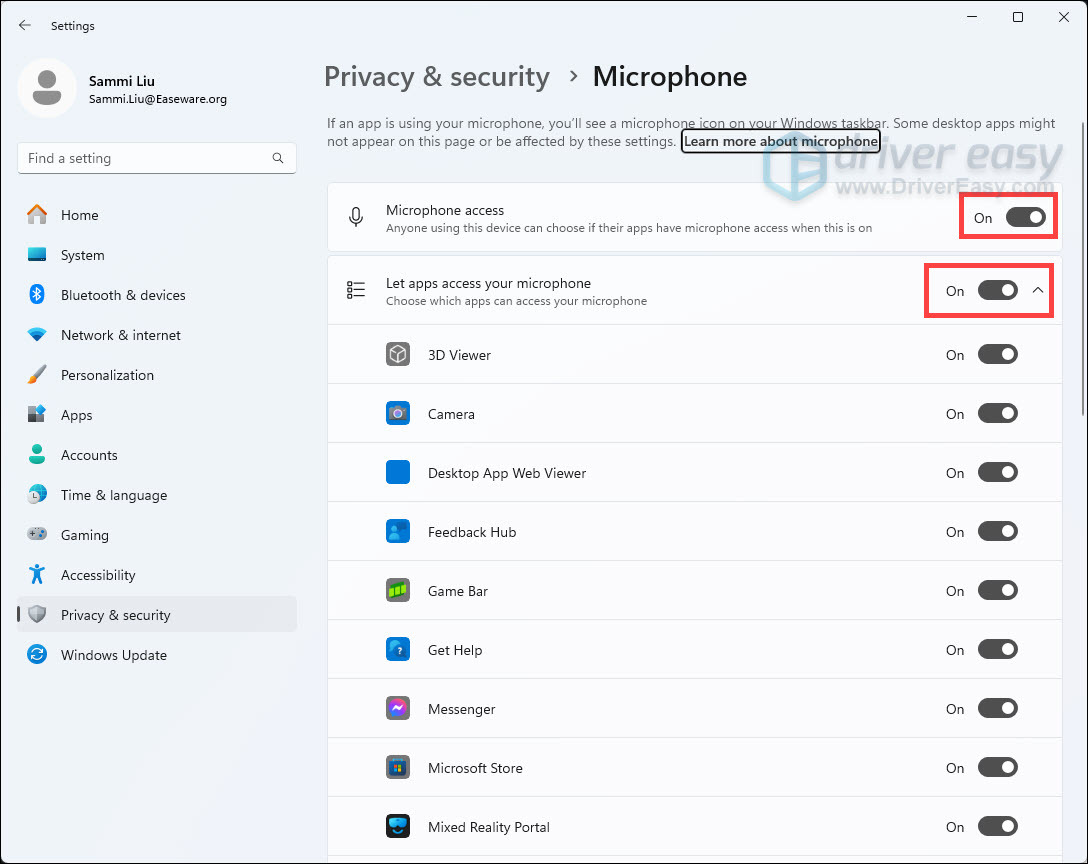Turn off the Microphone access toggle

click(1026, 217)
